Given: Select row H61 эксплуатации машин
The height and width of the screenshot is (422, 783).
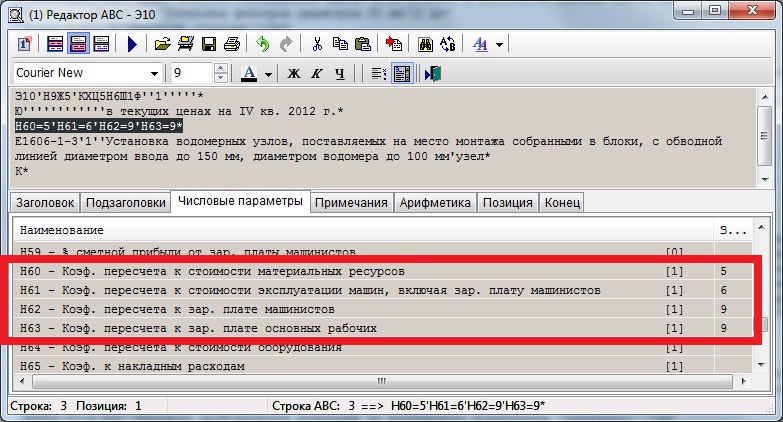Looking at the screenshot, I should click(383, 291).
